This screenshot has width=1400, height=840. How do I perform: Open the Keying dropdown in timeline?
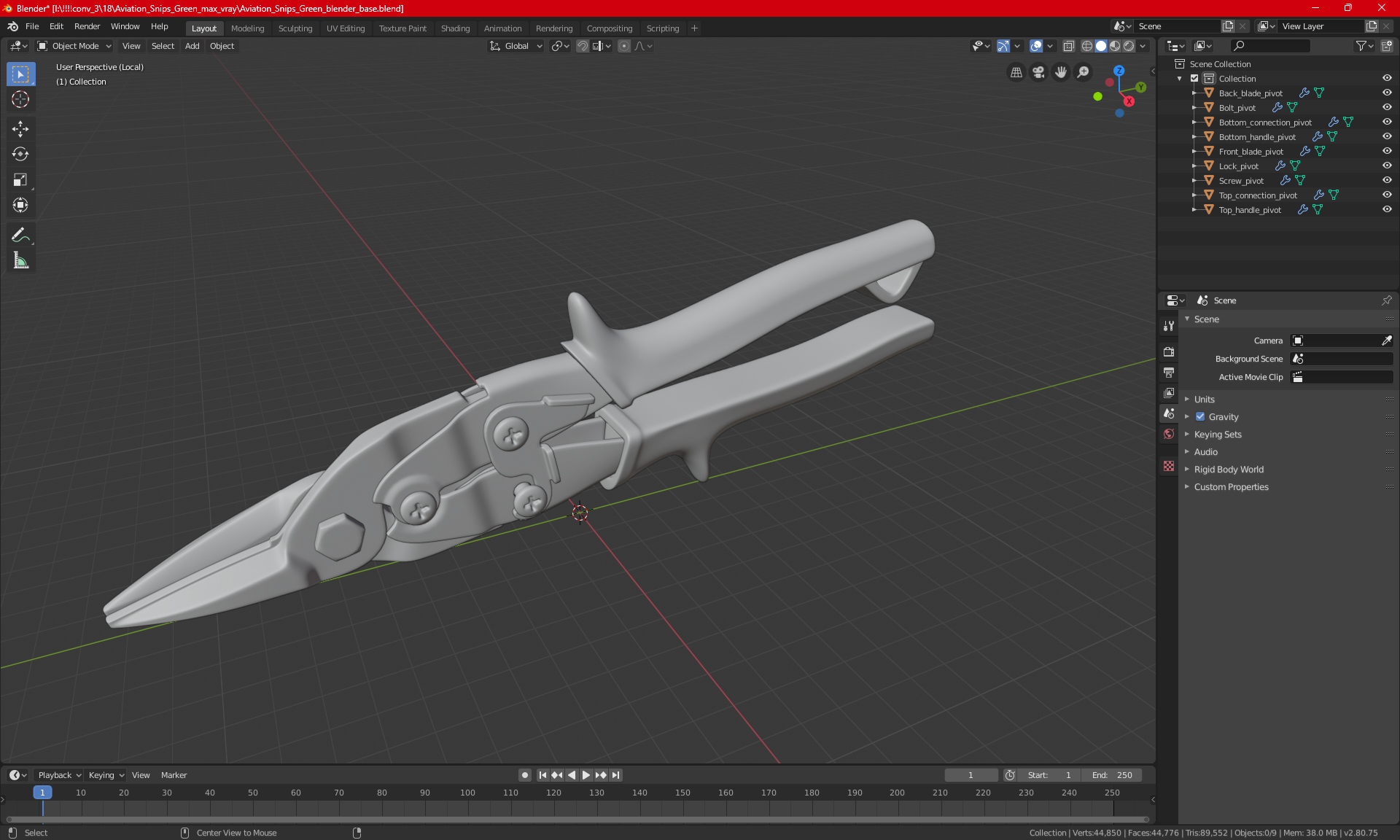tap(106, 775)
